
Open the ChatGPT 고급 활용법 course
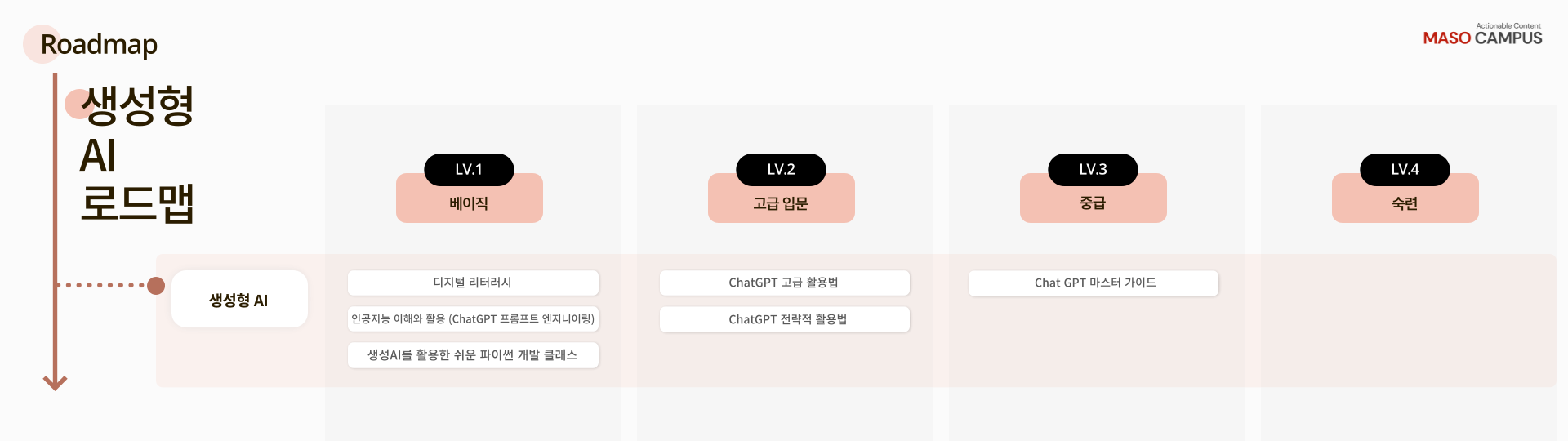click(784, 283)
